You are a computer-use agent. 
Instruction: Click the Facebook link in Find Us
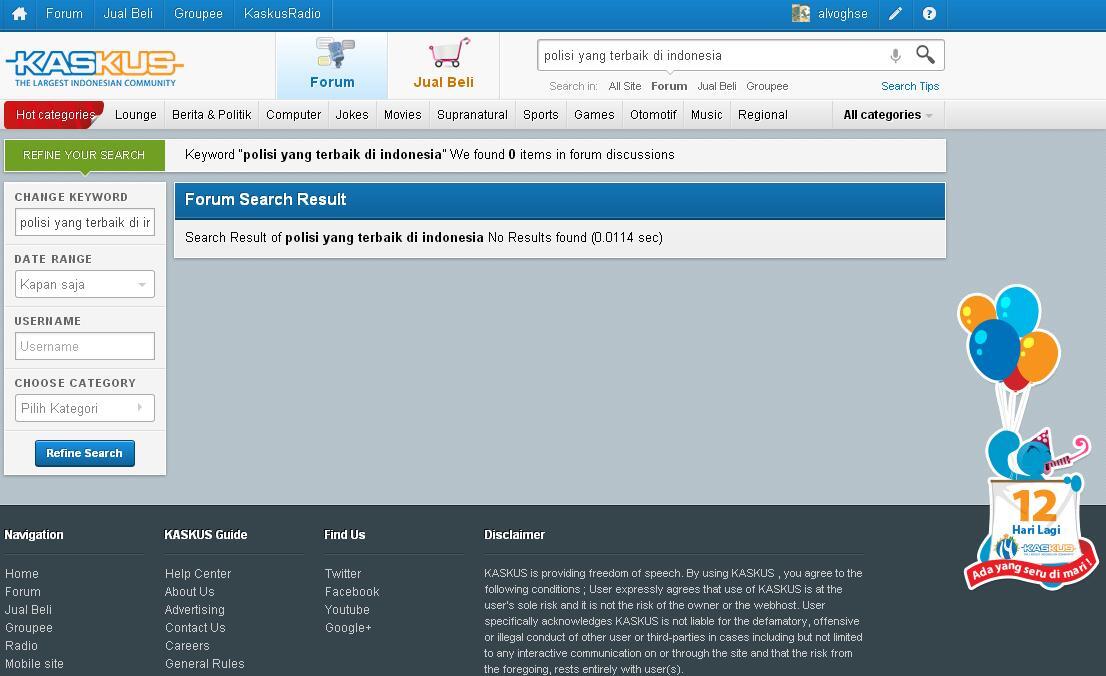352,591
